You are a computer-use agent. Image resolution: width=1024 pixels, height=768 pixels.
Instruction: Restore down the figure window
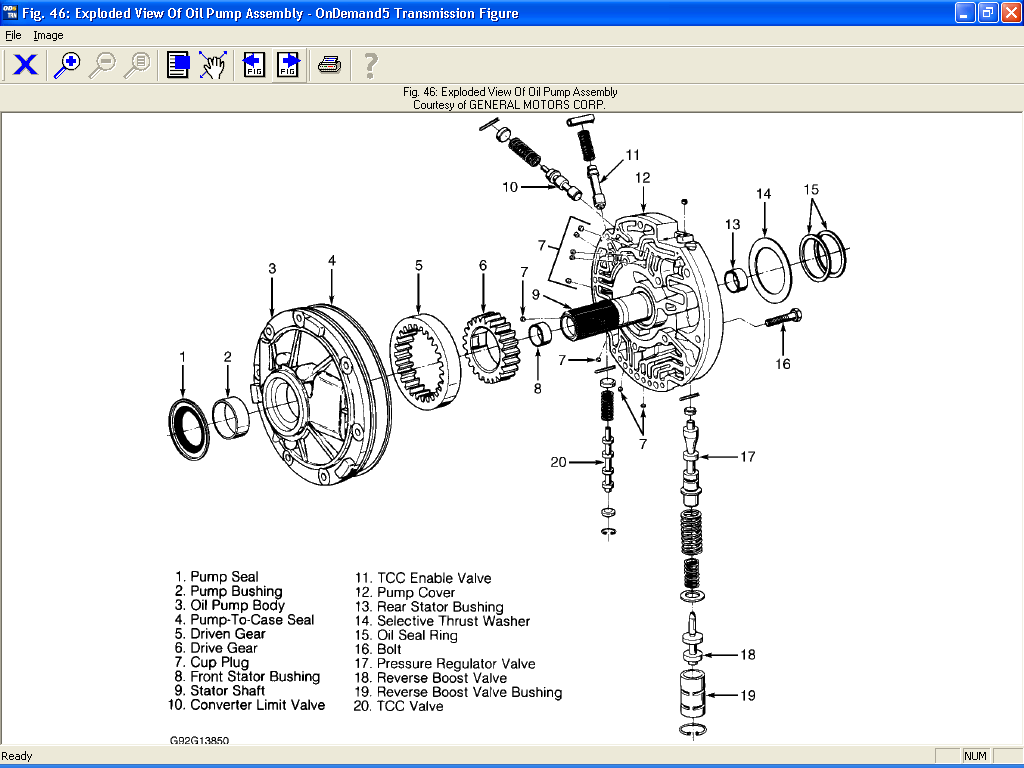click(988, 12)
